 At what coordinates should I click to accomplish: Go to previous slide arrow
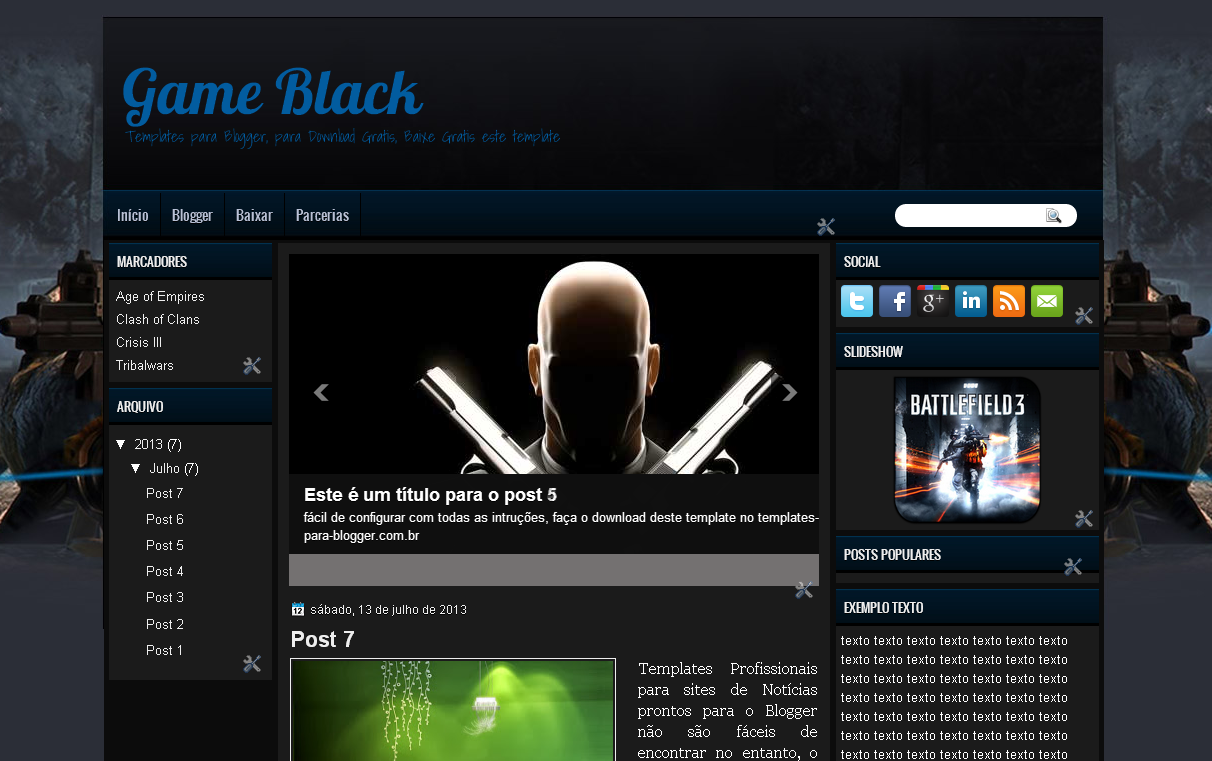(321, 392)
